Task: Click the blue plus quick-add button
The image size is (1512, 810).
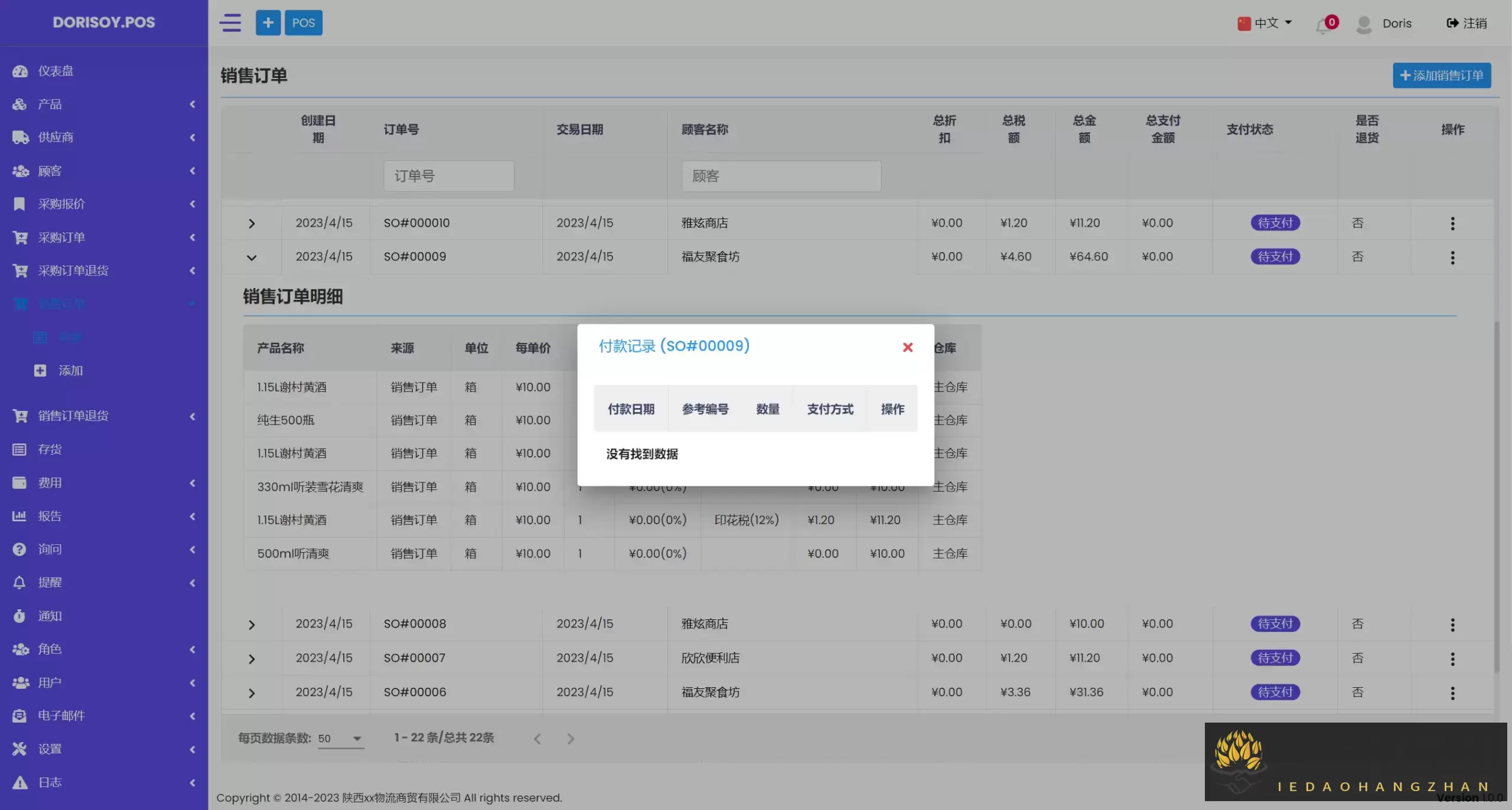Action: tap(268, 23)
